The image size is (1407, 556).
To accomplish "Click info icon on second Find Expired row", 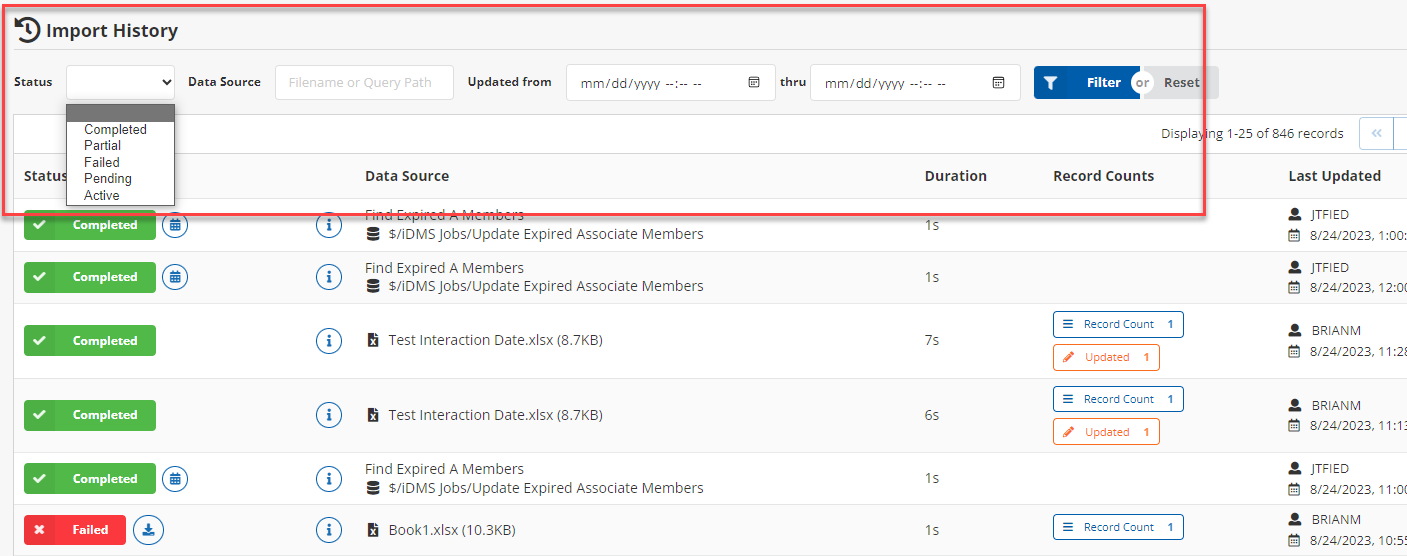I will pos(329,277).
